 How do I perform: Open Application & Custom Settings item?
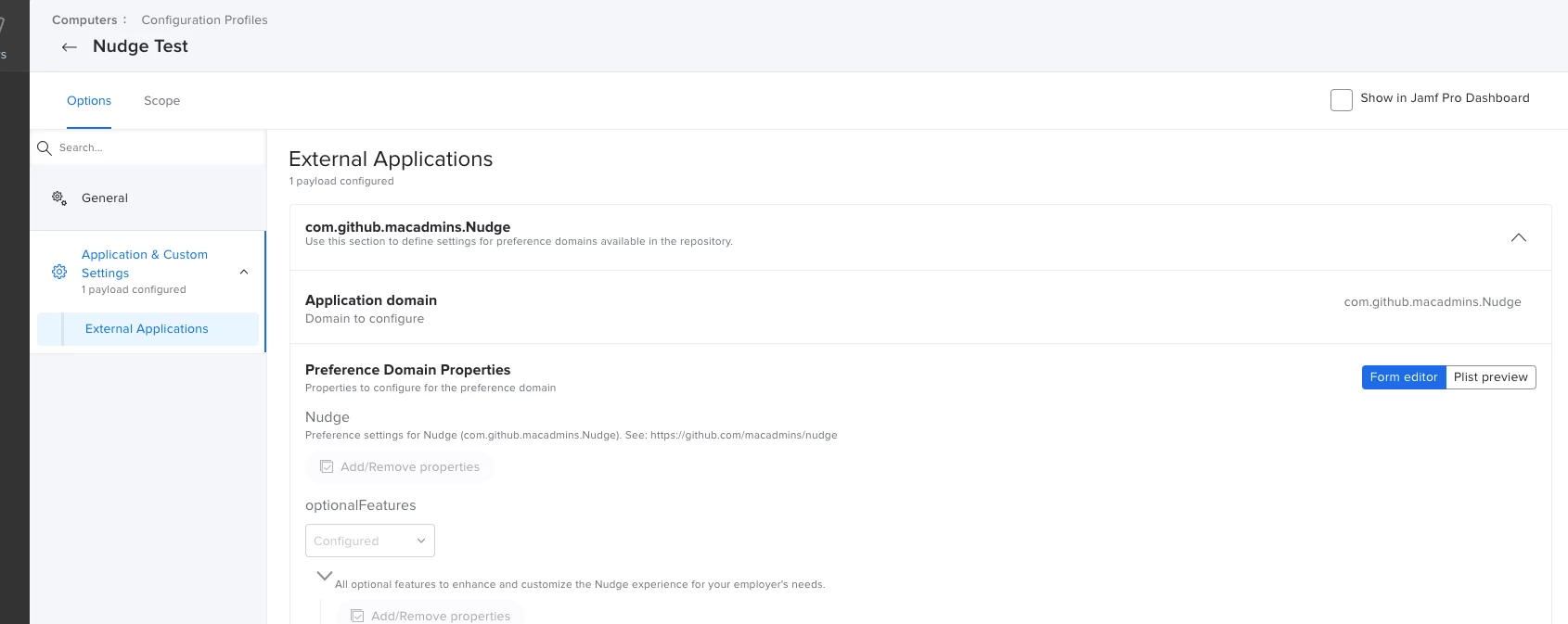148,272
